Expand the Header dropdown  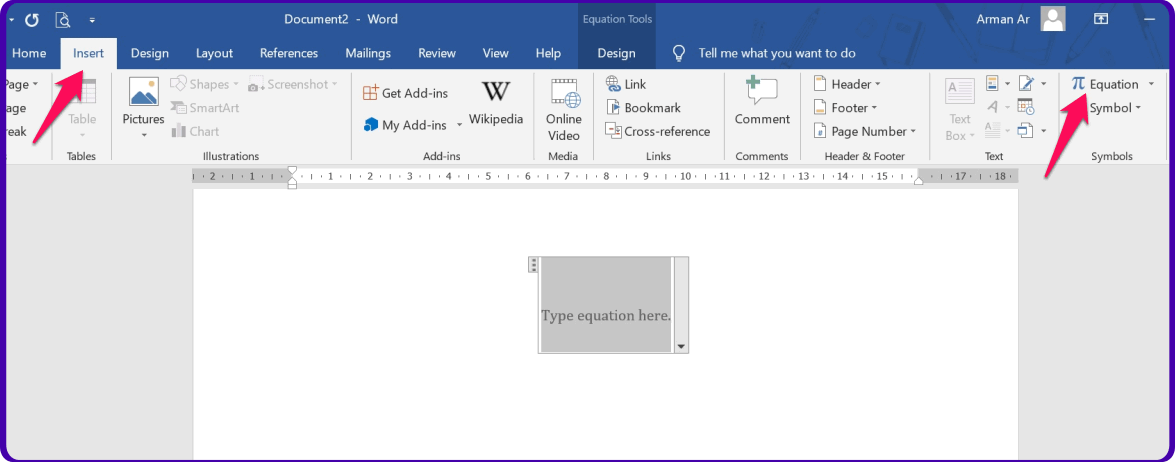(x=848, y=84)
